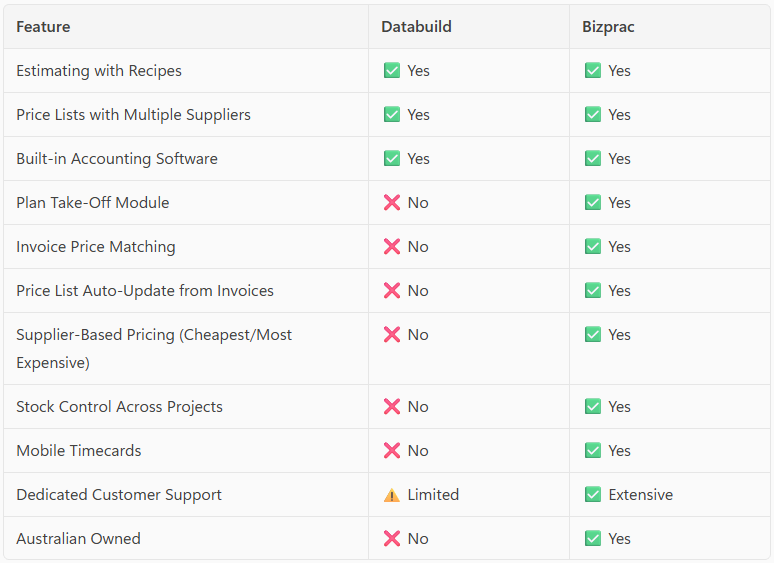Click Databuild check icon for Price Lists row

(x=392, y=114)
